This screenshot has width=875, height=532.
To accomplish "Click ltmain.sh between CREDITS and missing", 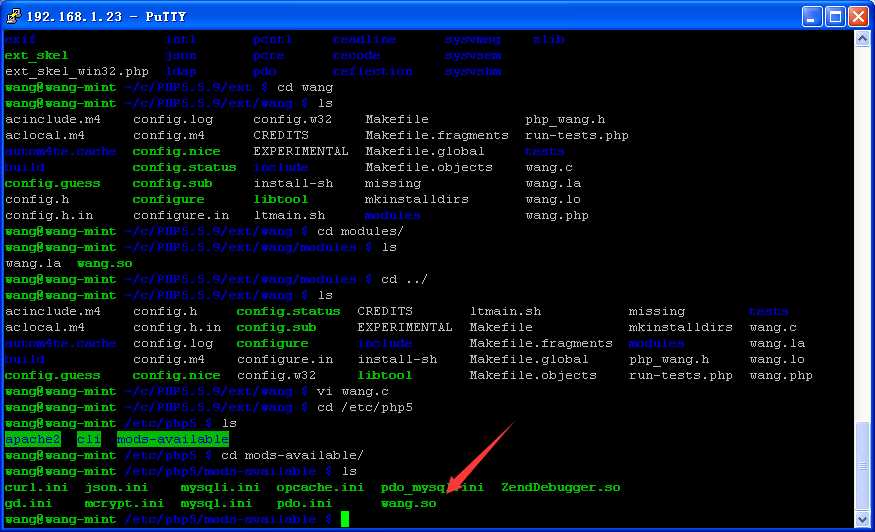I will coord(506,311).
